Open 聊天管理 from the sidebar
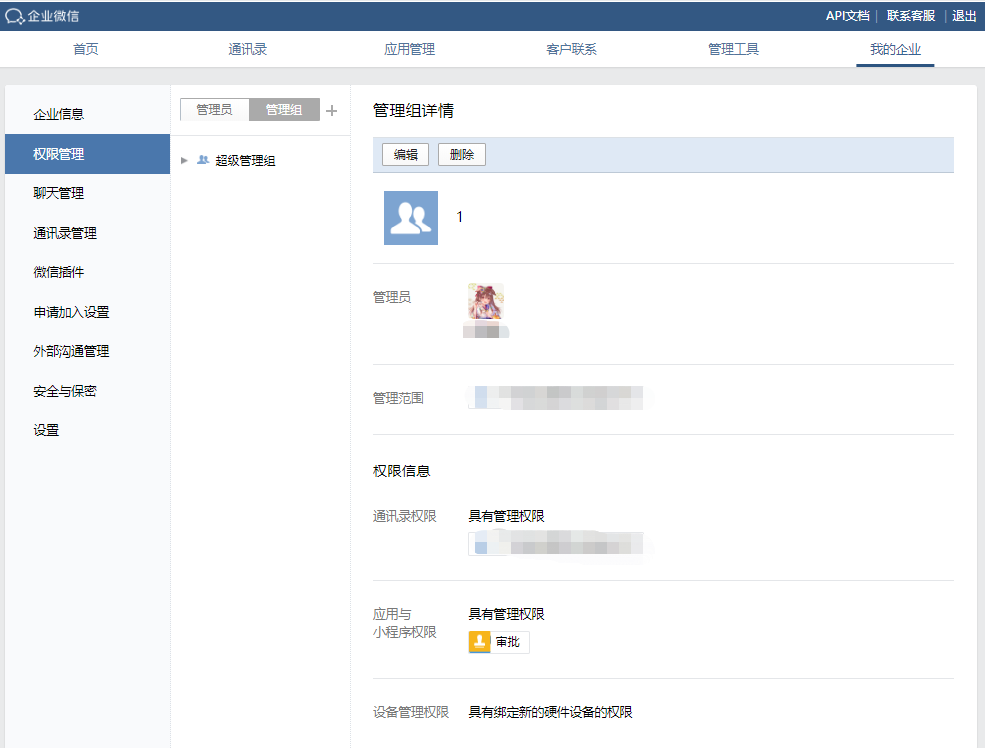The image size is (985, 748). [x=58, y=193]
